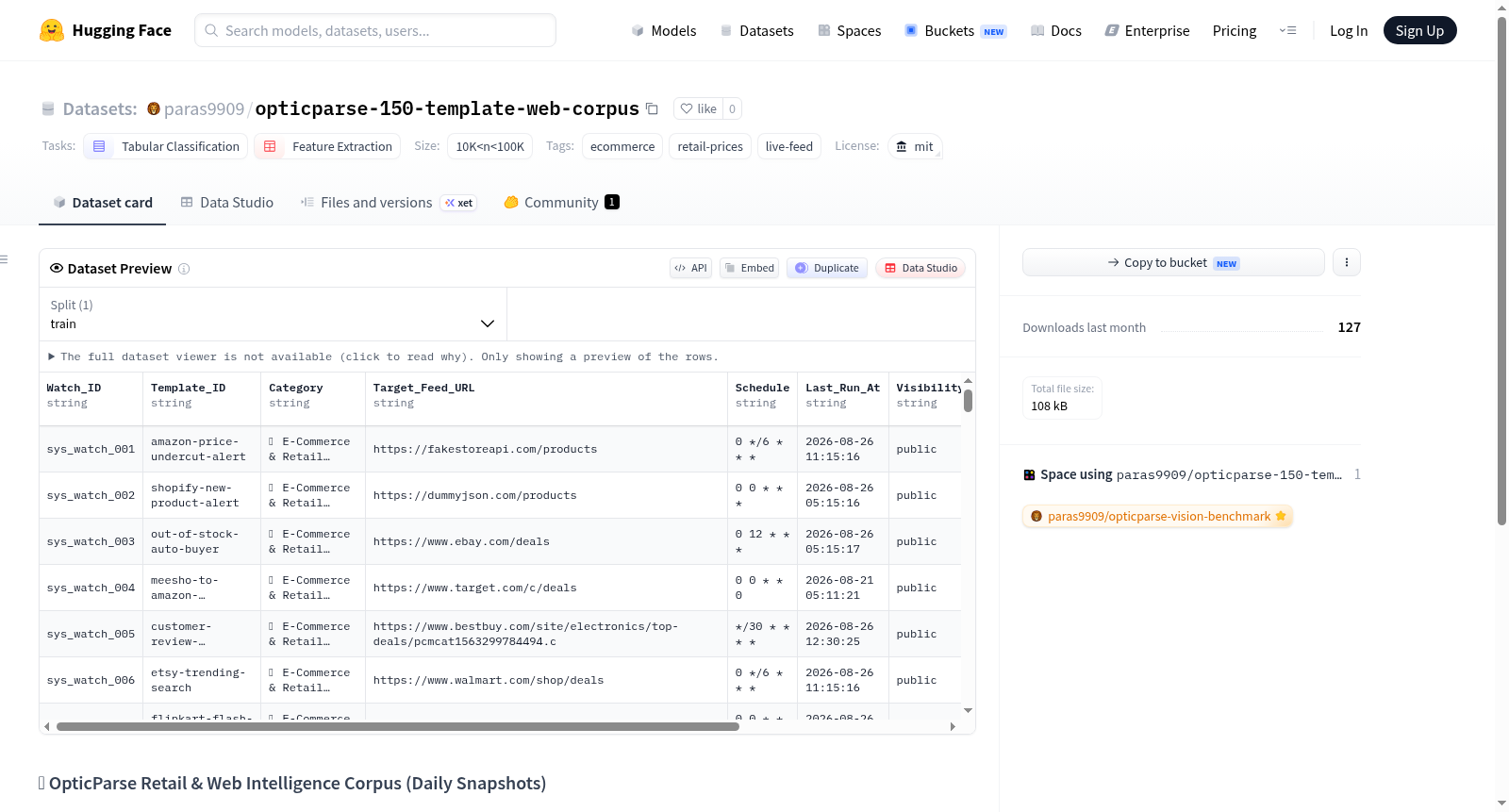Click the Embed button
Viewport: 1509px width, 812px height.
750,268
